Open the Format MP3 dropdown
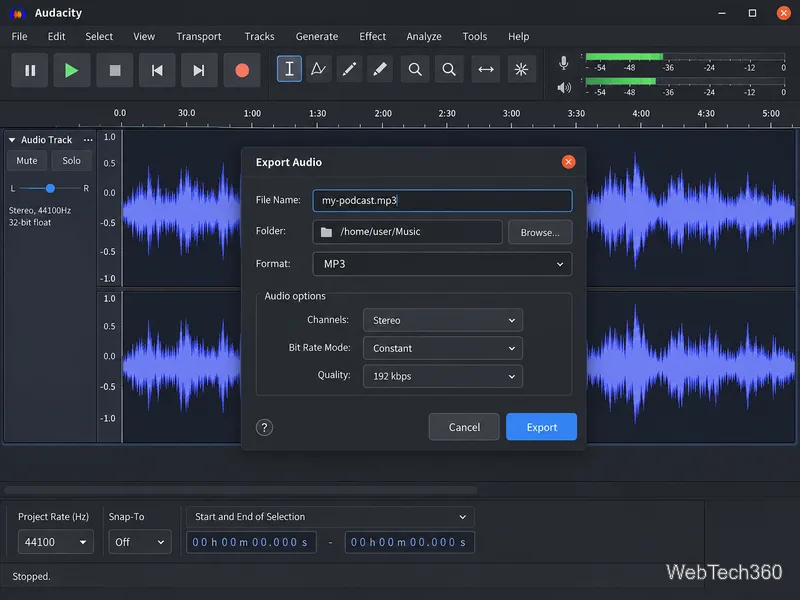This screenshot has width=800, height=600. (x=442, y=264)
